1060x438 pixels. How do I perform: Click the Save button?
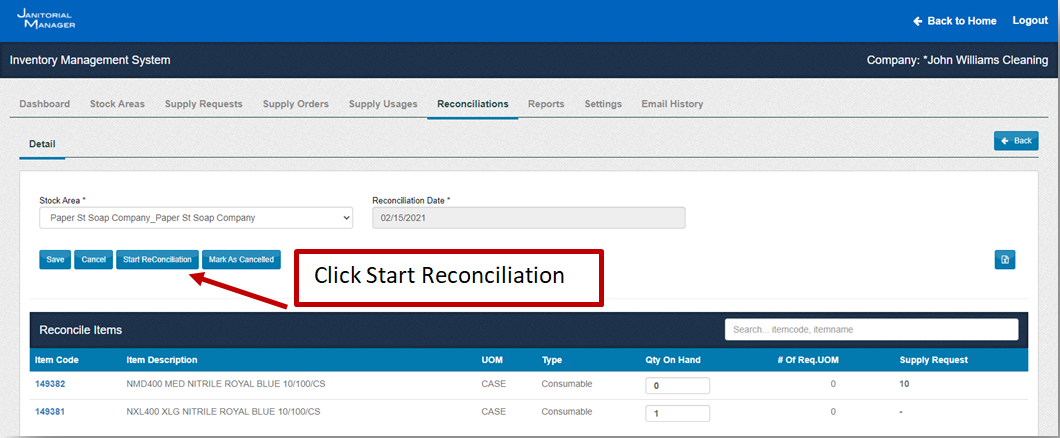click(x=55, y=260)
